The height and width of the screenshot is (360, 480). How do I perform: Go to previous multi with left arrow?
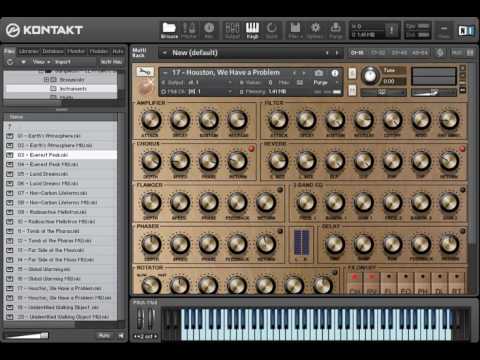(x=327, y=53)
